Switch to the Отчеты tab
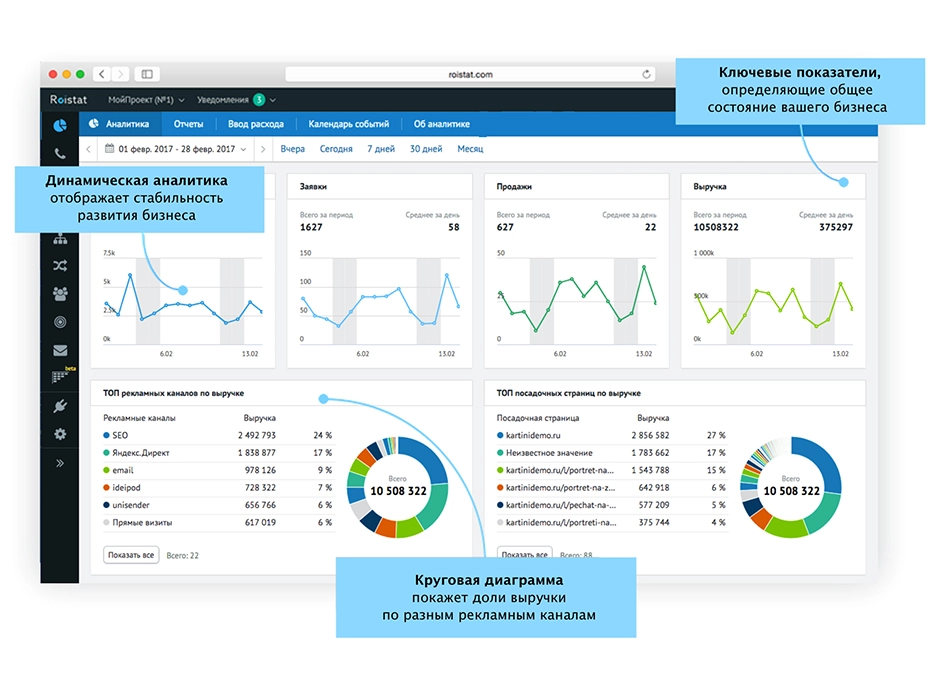Image resolution: width=928 pixels, height=687 pixels. point(188,125)
